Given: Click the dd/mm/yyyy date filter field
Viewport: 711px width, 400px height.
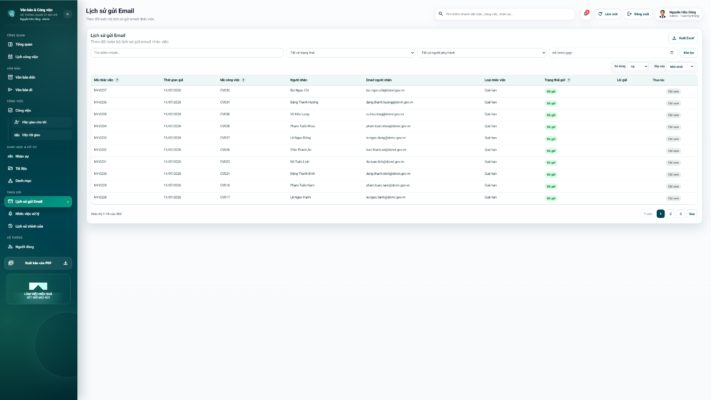Looking at the screenshot, I should [613, 53].
